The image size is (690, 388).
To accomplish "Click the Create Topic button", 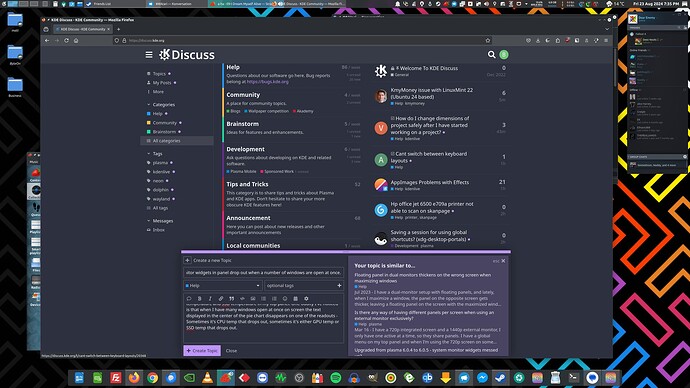I will pyautogui.click(x=202, y=351).
